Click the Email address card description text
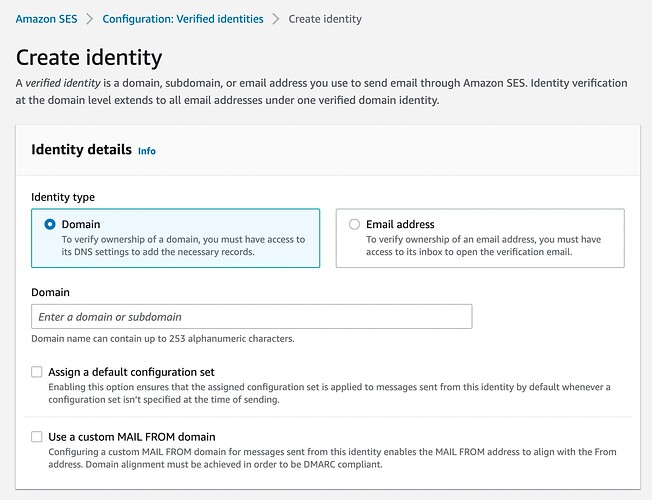This screenshot has width=652, height=500. [484, 245]
